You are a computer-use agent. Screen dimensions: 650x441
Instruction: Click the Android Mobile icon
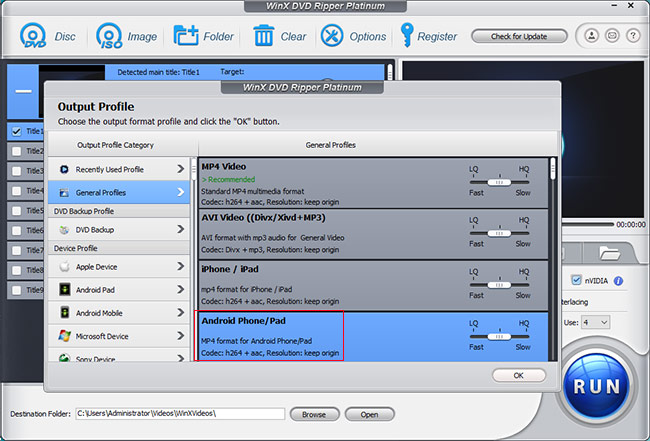64,313
